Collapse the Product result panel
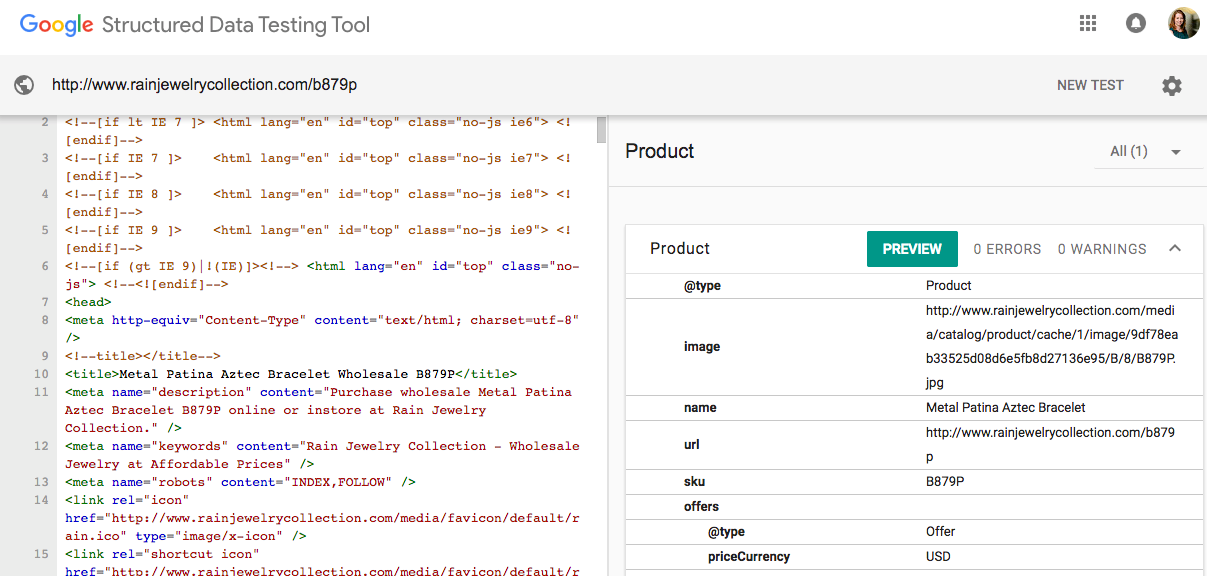 [x=1176, y=248]
